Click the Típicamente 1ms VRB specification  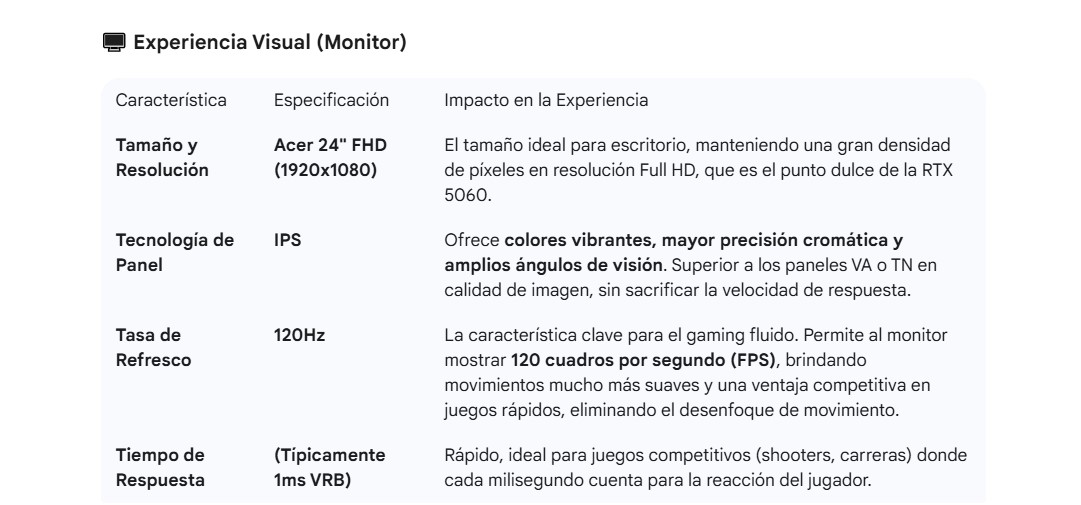329,467
